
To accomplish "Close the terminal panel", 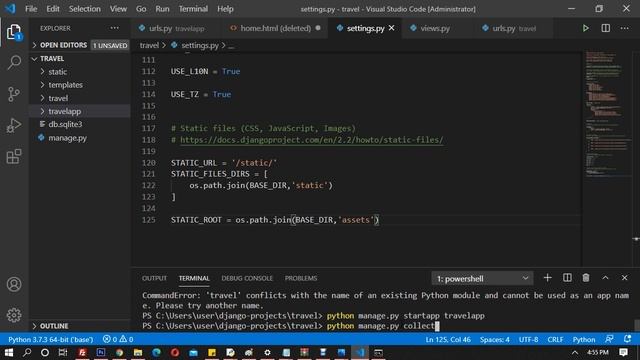I will click(x=624, y=278).
